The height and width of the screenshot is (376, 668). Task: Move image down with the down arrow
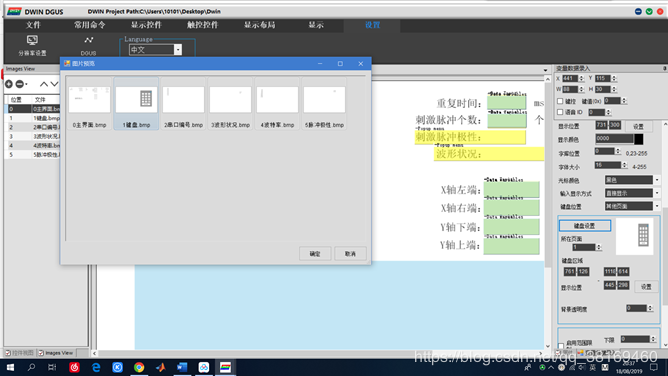coord(55,84)
